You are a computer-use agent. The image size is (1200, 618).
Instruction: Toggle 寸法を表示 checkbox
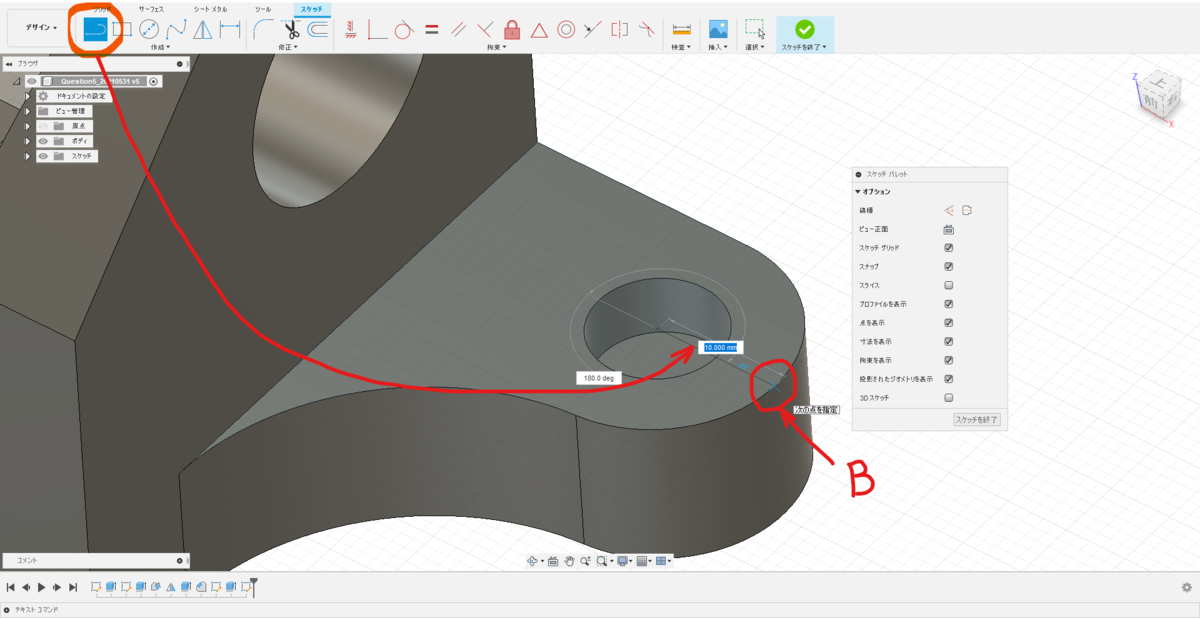948,341
